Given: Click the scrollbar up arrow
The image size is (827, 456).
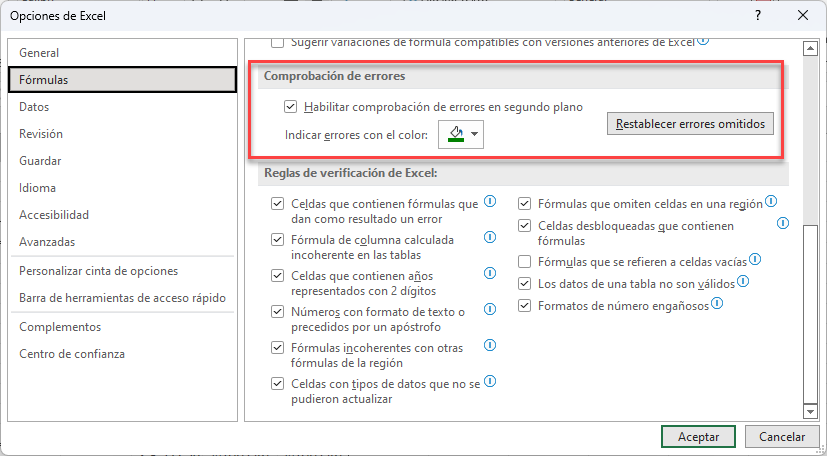Looking at the screenshot, I should click(x=810, y=48).
